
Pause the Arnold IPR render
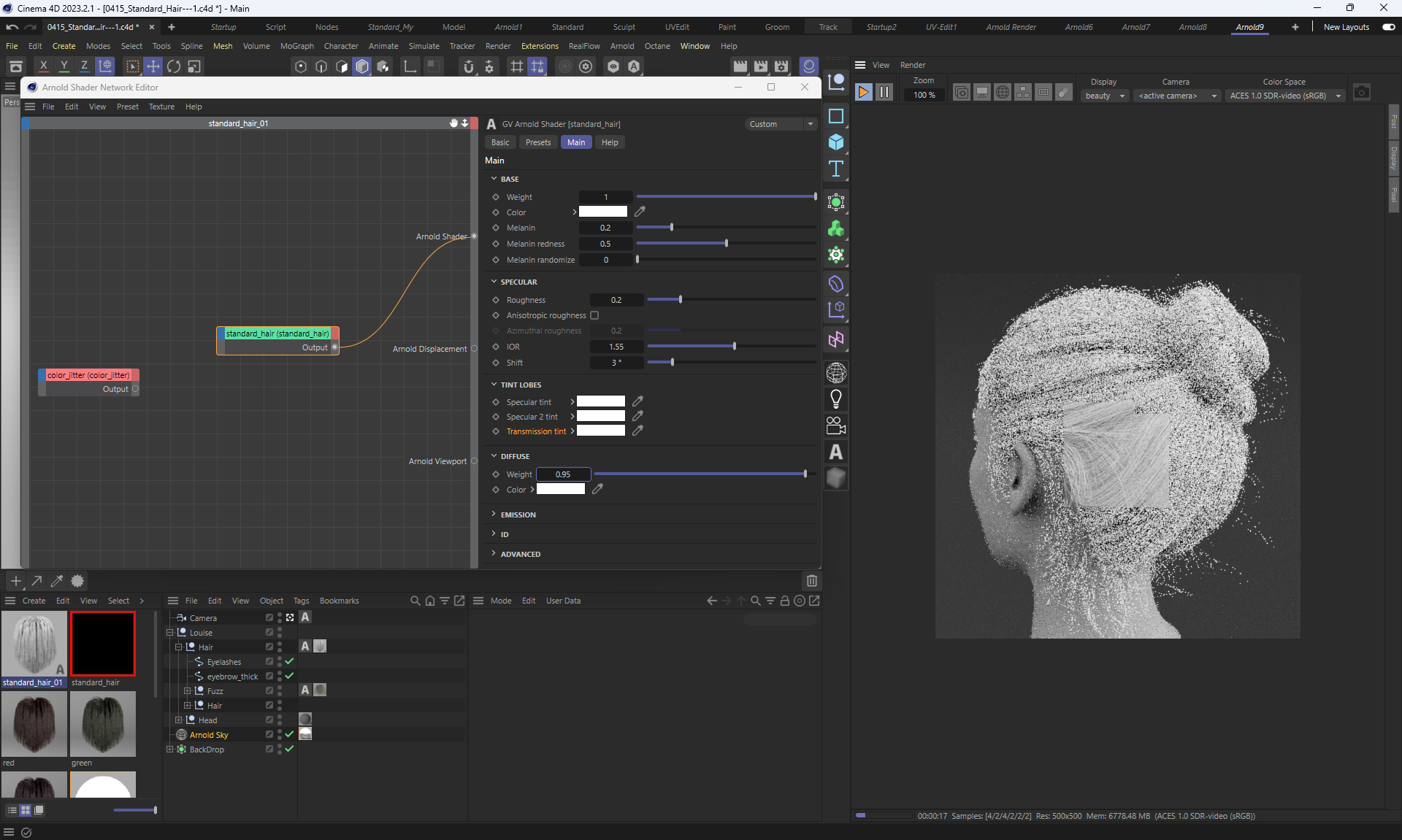pyautogui.click(x=884, y=93)
